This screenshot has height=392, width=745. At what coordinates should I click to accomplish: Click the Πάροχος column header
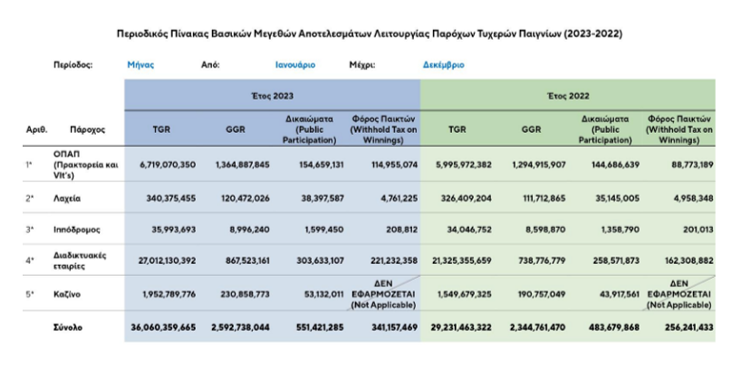click(87, 129)
